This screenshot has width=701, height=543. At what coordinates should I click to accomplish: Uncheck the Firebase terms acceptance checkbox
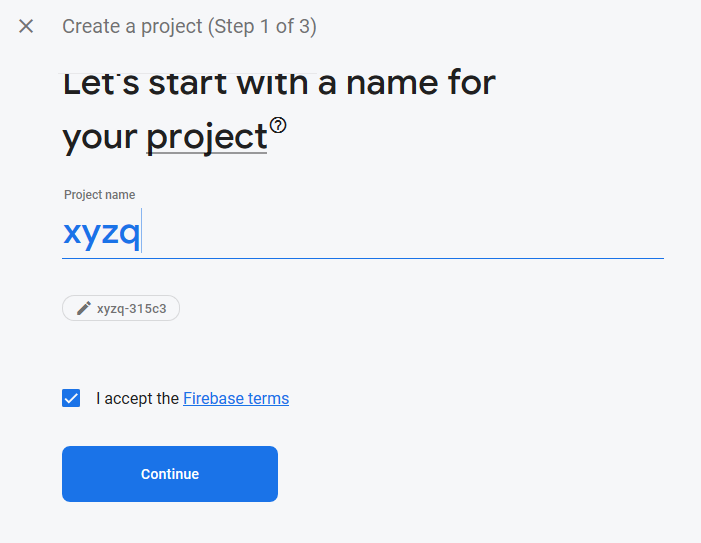point(71,398)
